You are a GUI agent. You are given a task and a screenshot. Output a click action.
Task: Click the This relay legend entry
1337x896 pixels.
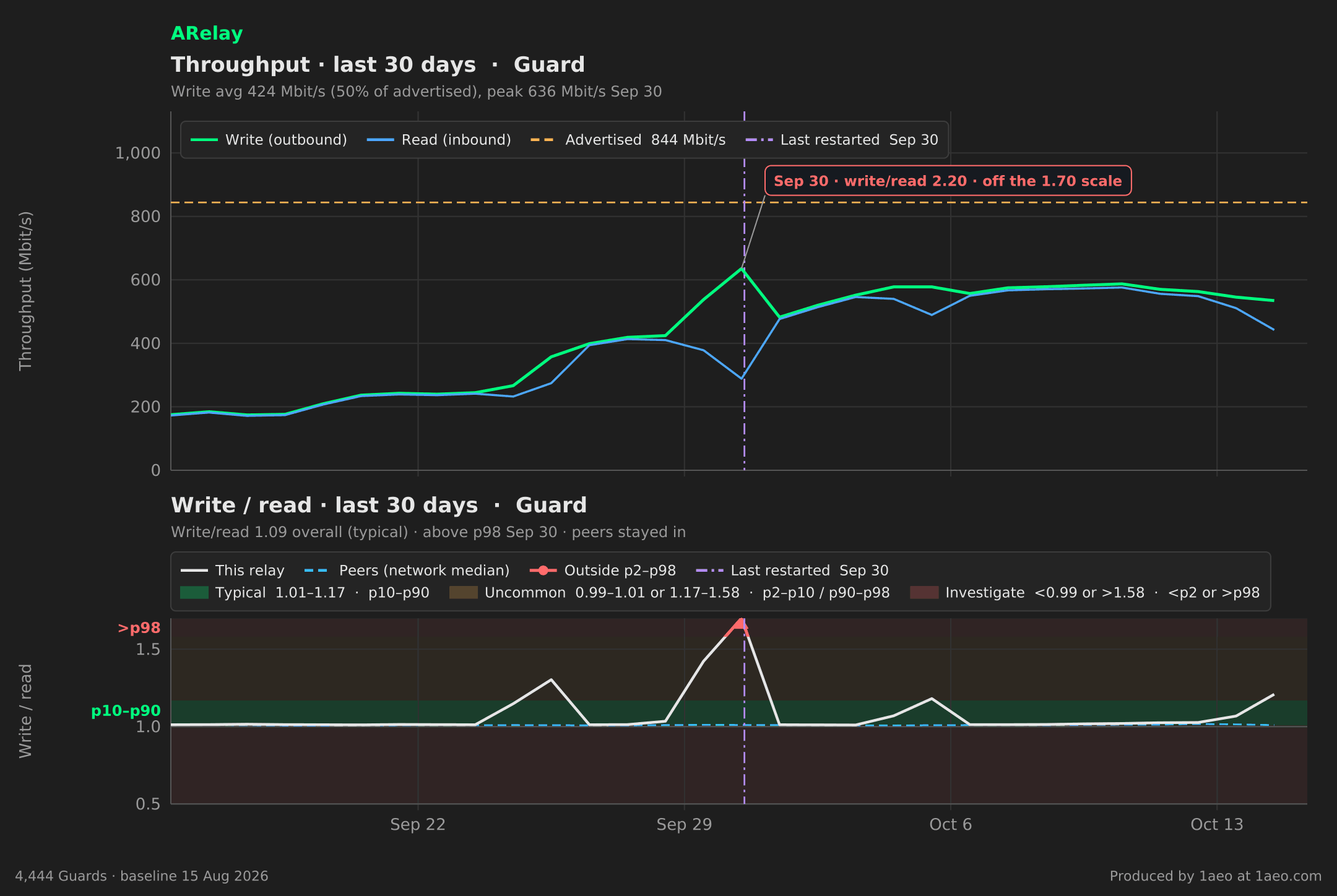[x=232, y=571]
